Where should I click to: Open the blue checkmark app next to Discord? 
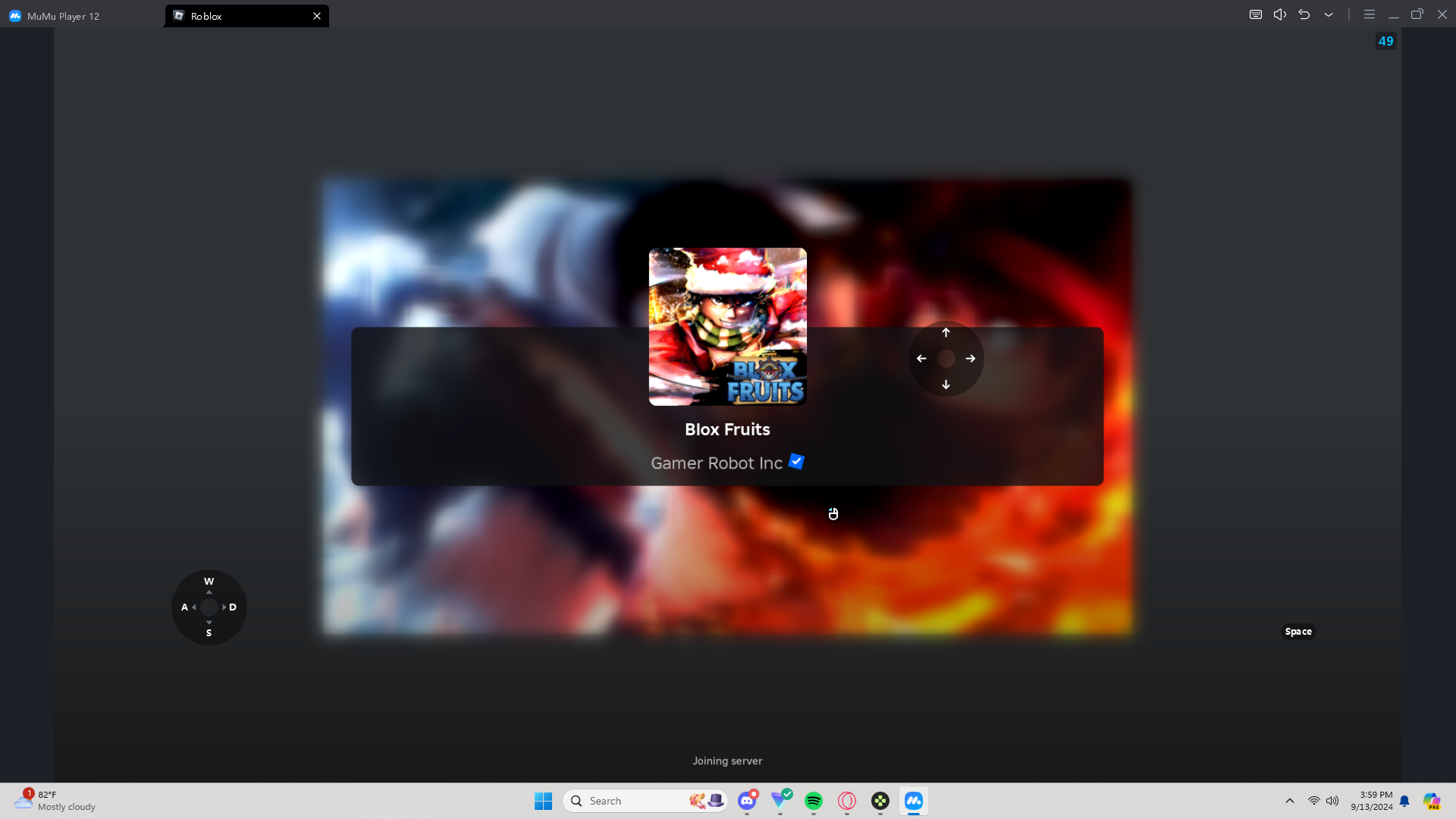pyautogui.click(x=780, y=801)
